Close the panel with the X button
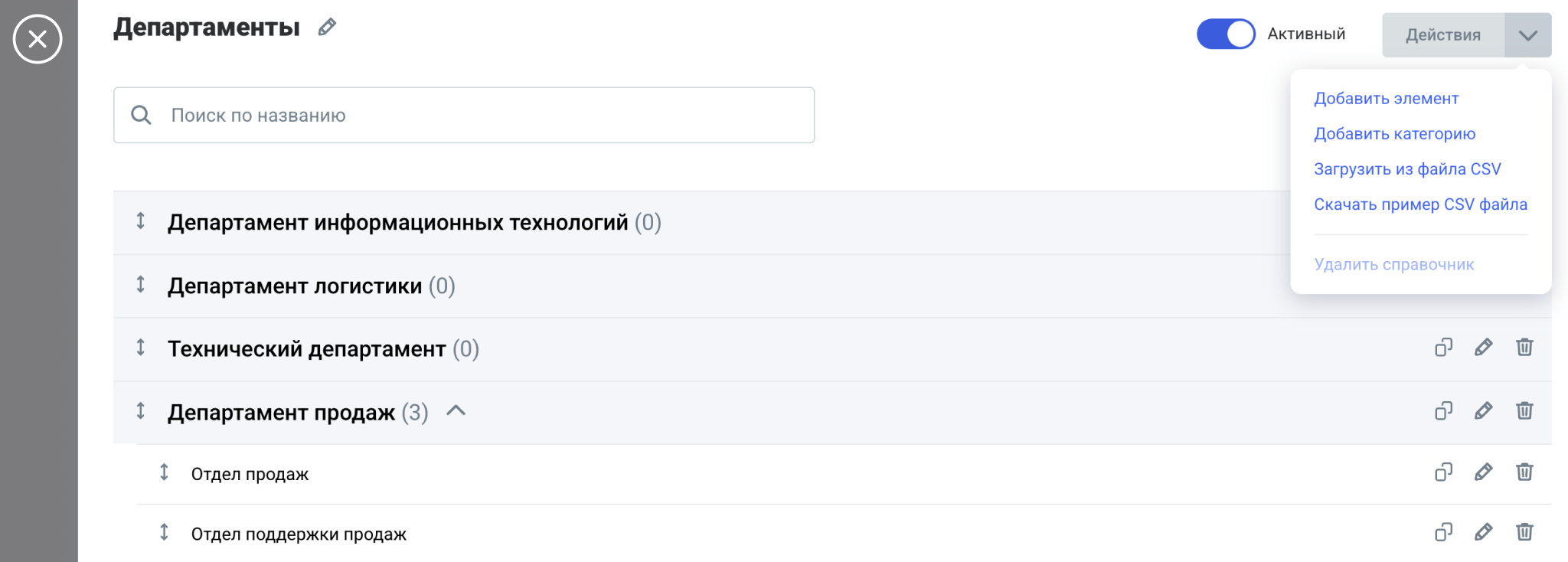Screen dimensions: 1568x562 (x=38, y=39)
